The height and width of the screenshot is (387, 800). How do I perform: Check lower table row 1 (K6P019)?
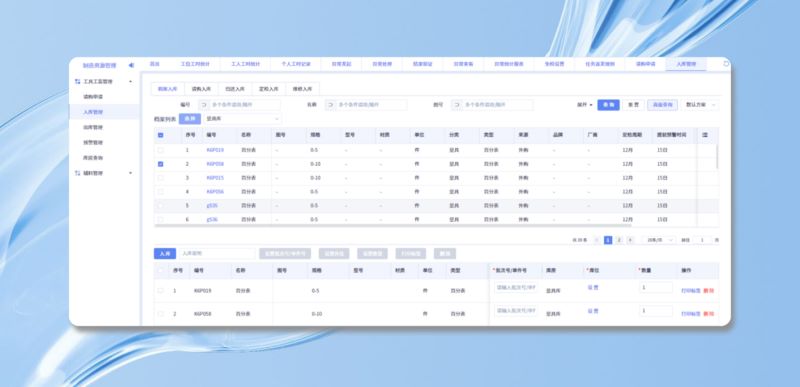[161, 290]
